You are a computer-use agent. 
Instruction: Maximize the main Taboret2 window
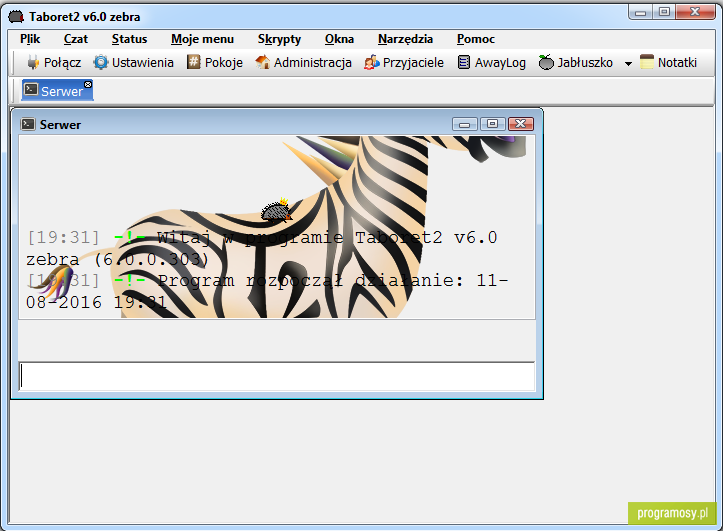click(x=664, y=12)
